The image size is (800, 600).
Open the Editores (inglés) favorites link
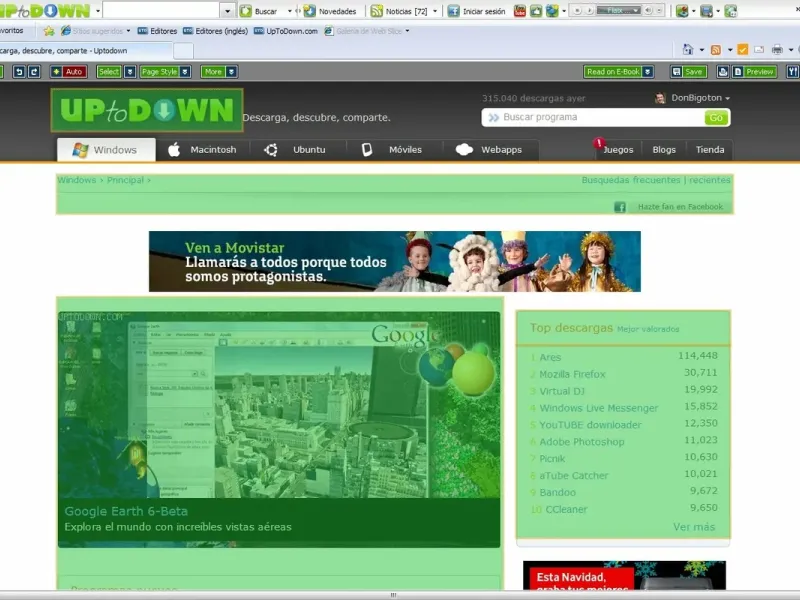coord(215,31)
